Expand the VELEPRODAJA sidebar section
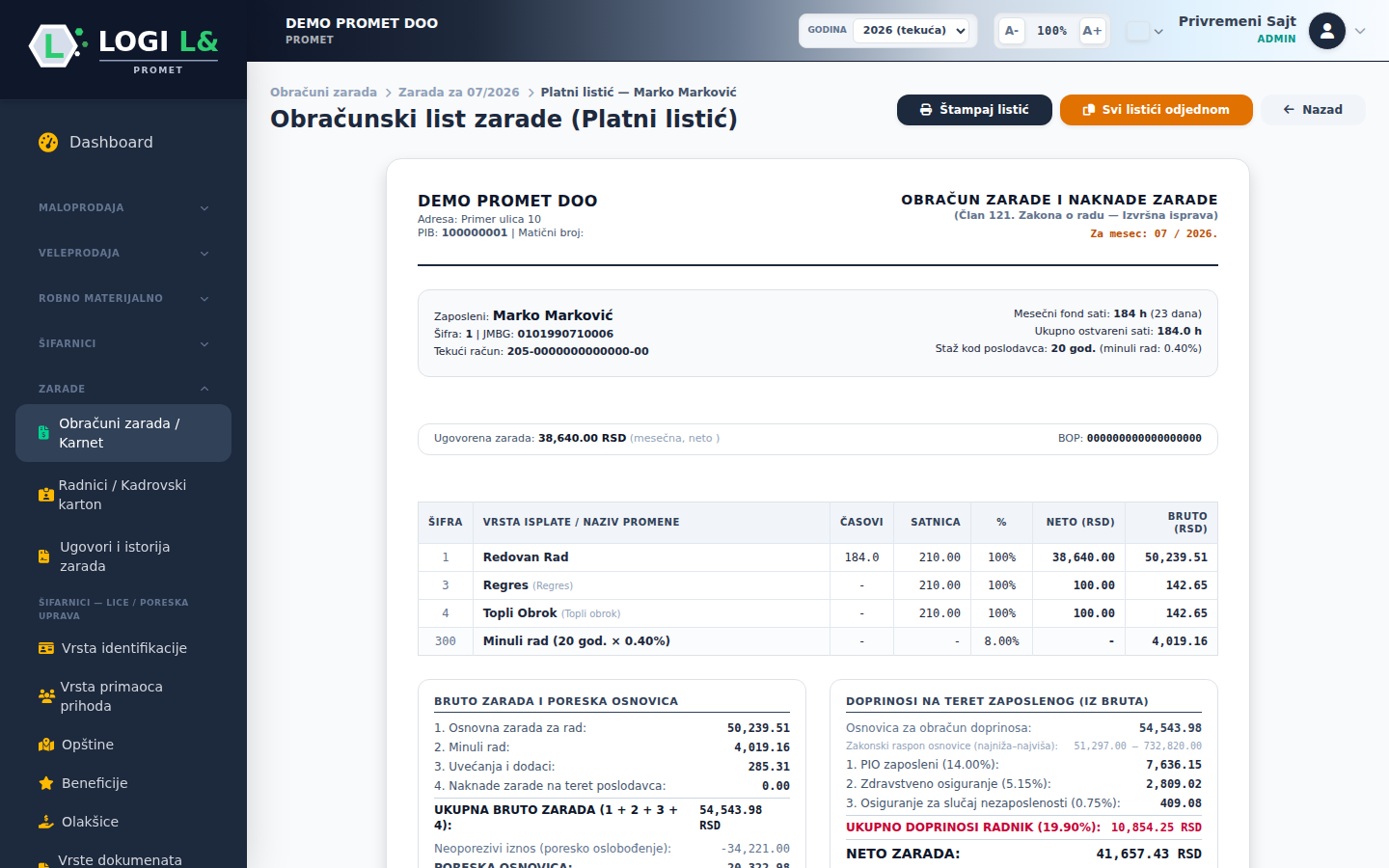The height and width of the screenshot is (868, 1389). [x=123, y=253]
